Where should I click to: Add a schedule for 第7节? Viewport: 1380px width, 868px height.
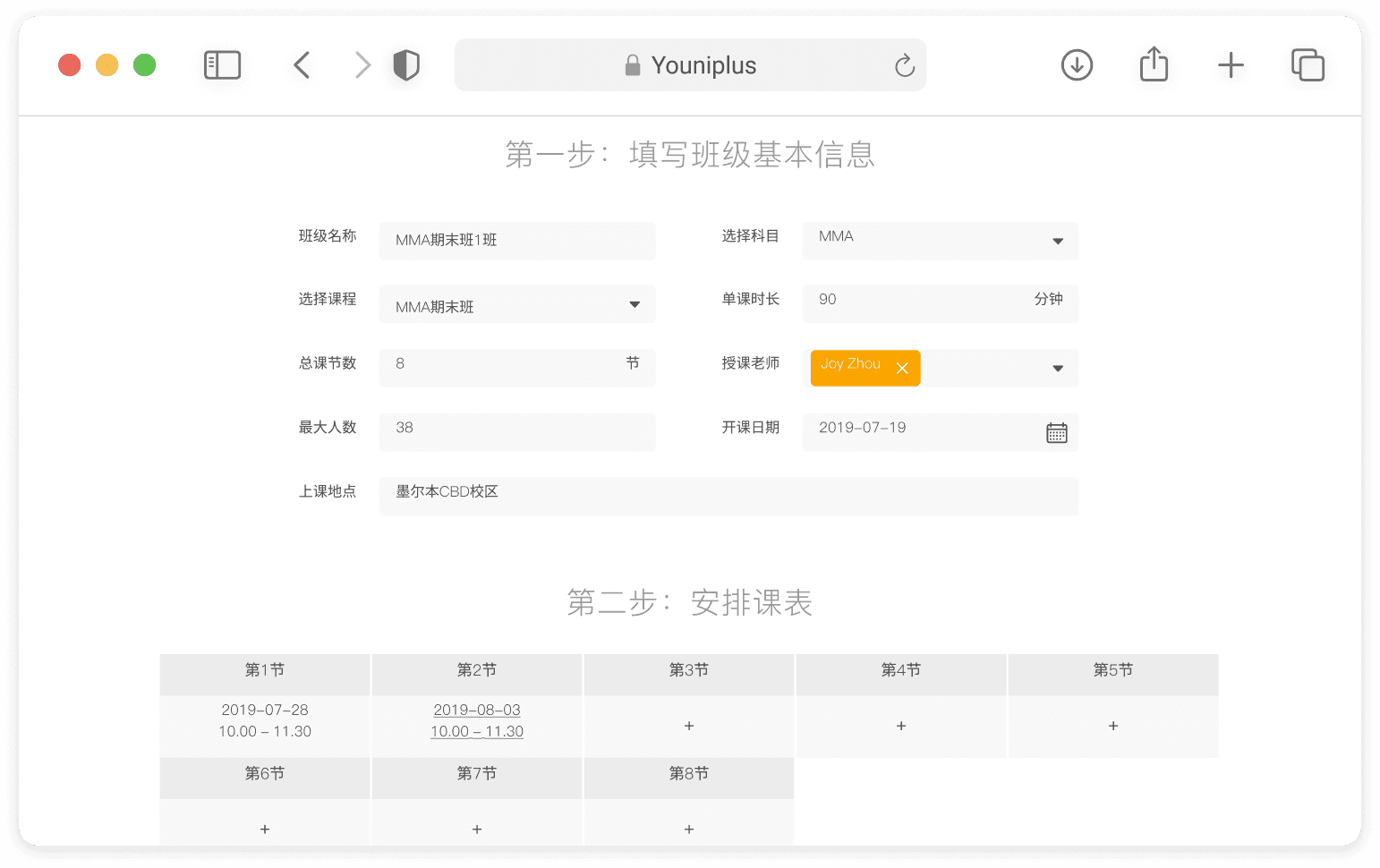477,830
